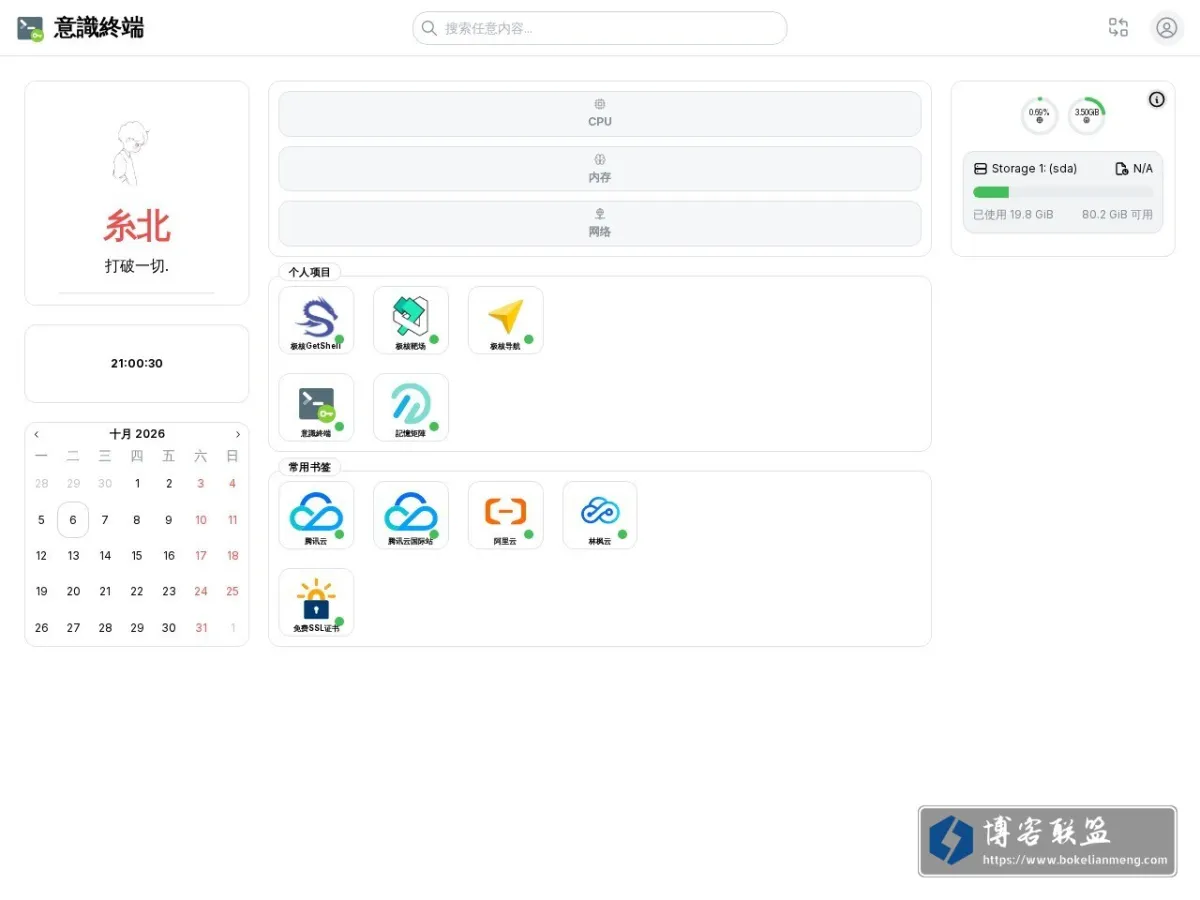Click the N/A file status indicator
The image size is (1200, 900).
pos(1134,169)
